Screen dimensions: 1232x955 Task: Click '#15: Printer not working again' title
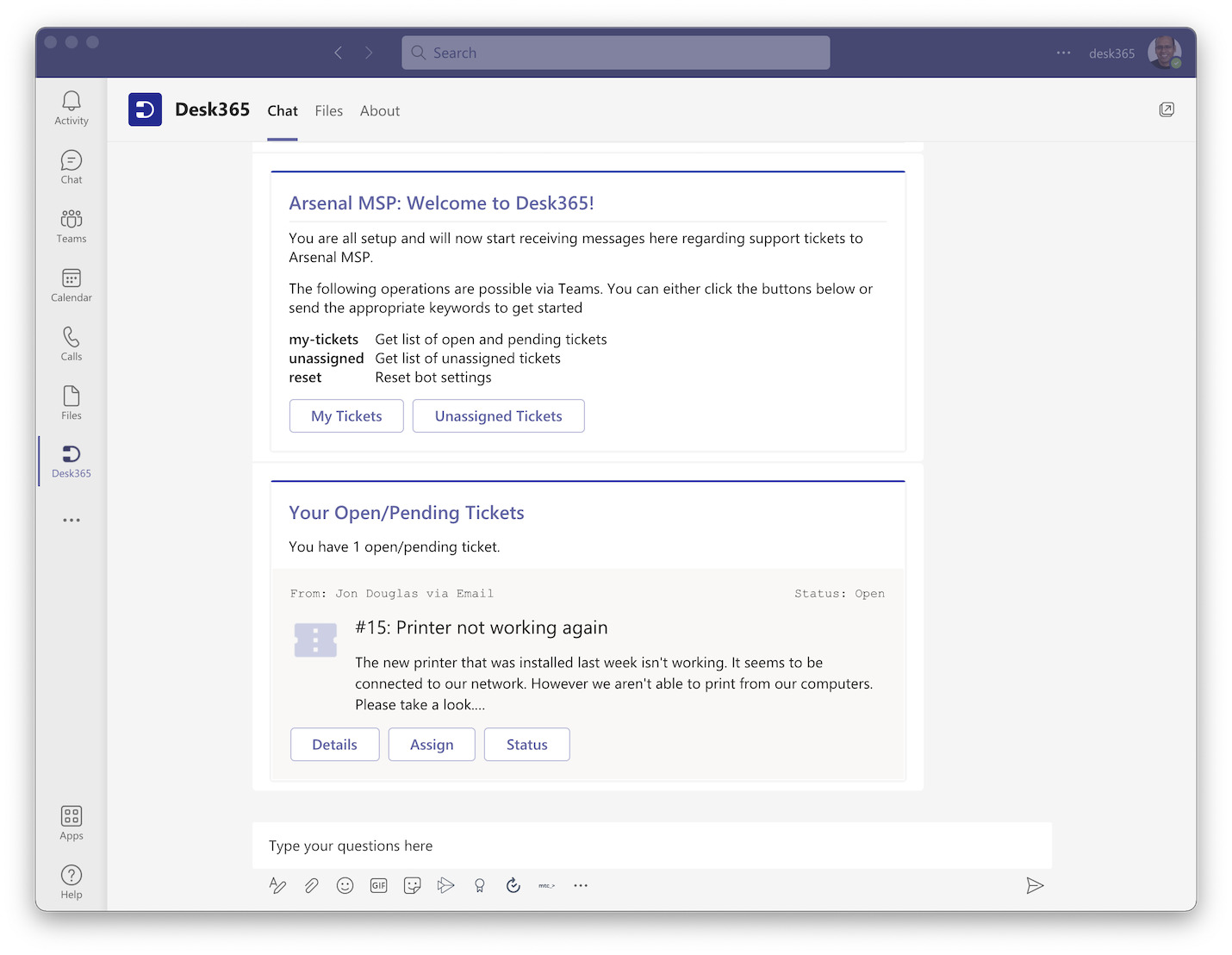482,627
